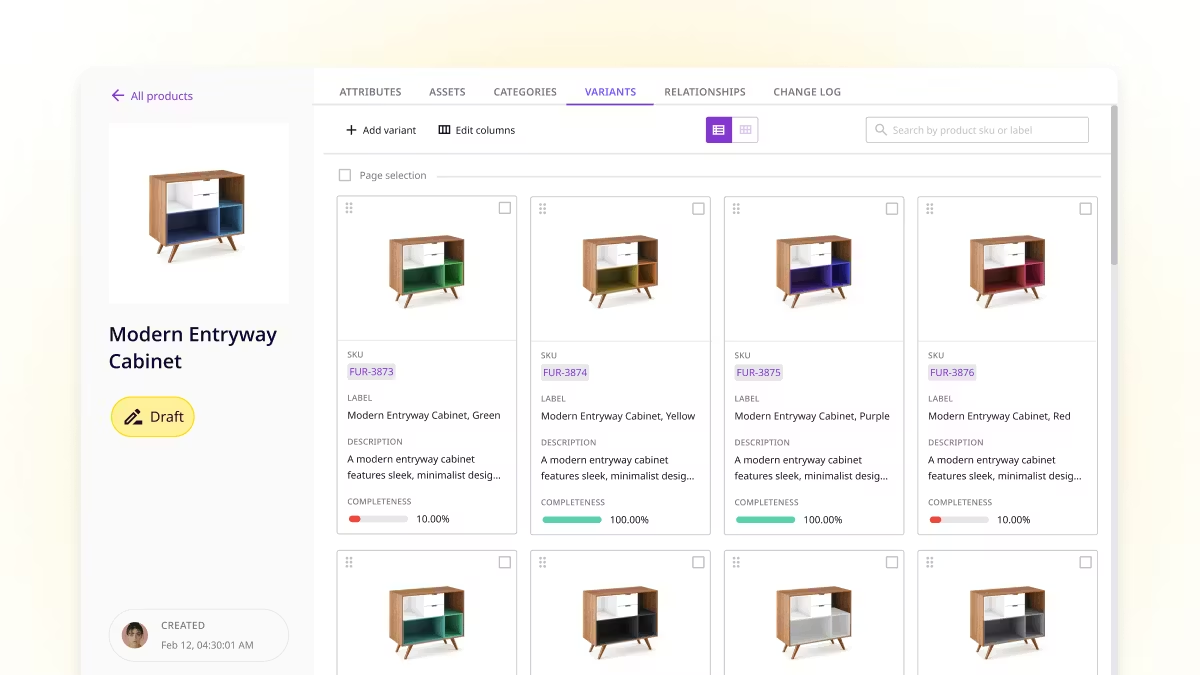The width and height of the screenshot is (1200, 675).
Task: Click the search by sku or label field
Action: pyautogui.click(x=977, y=130)
